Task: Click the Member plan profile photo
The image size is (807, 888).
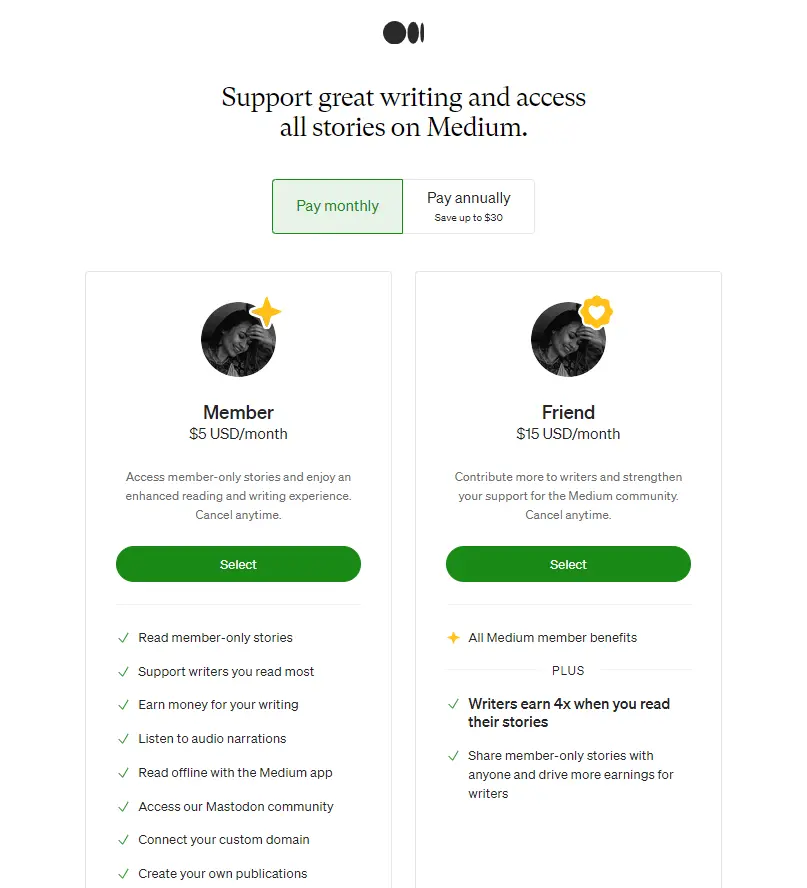Action: pyautogui.click(x=238, y=339)
